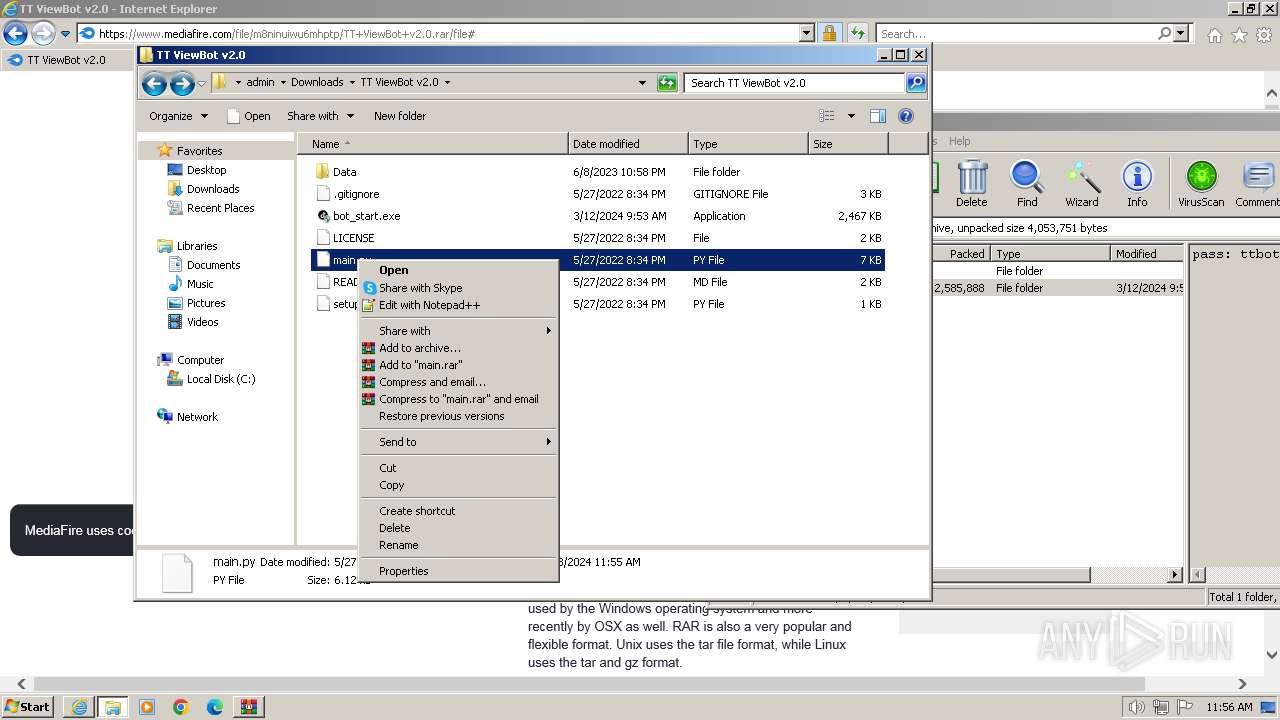
Task: Choose Edit with Notepad++
Action: pos(429,305)
